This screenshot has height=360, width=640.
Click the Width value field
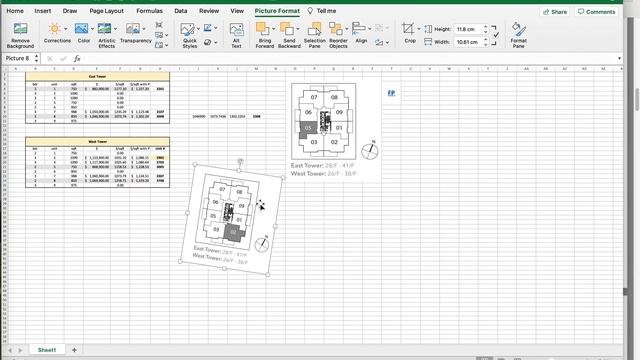point(468,42)
